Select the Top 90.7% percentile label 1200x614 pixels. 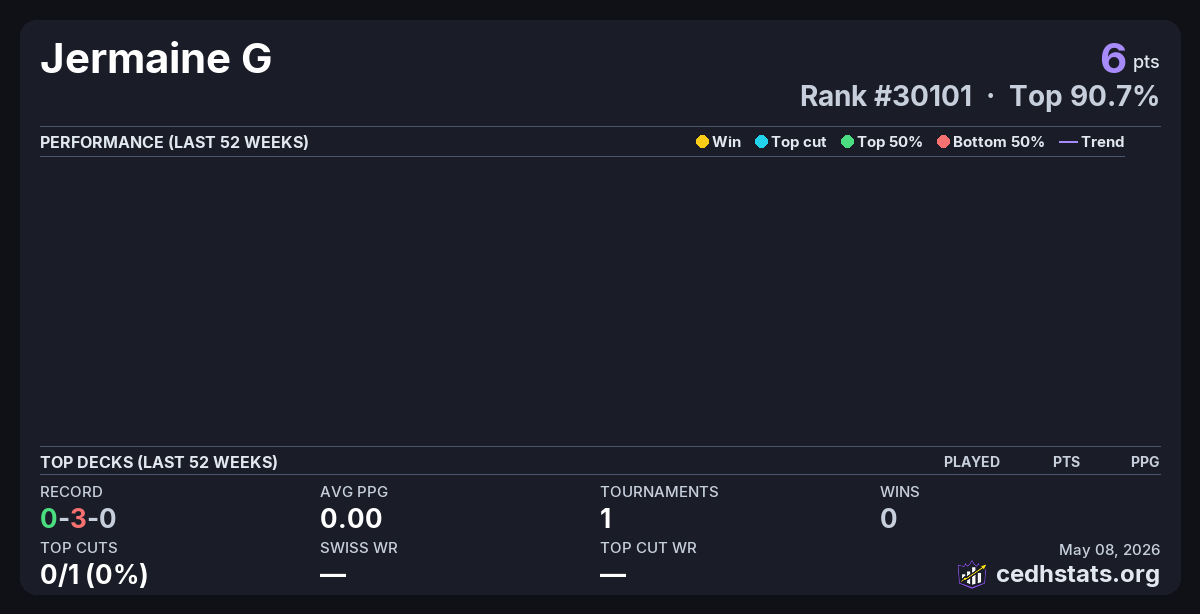(x=1084, y=96)
